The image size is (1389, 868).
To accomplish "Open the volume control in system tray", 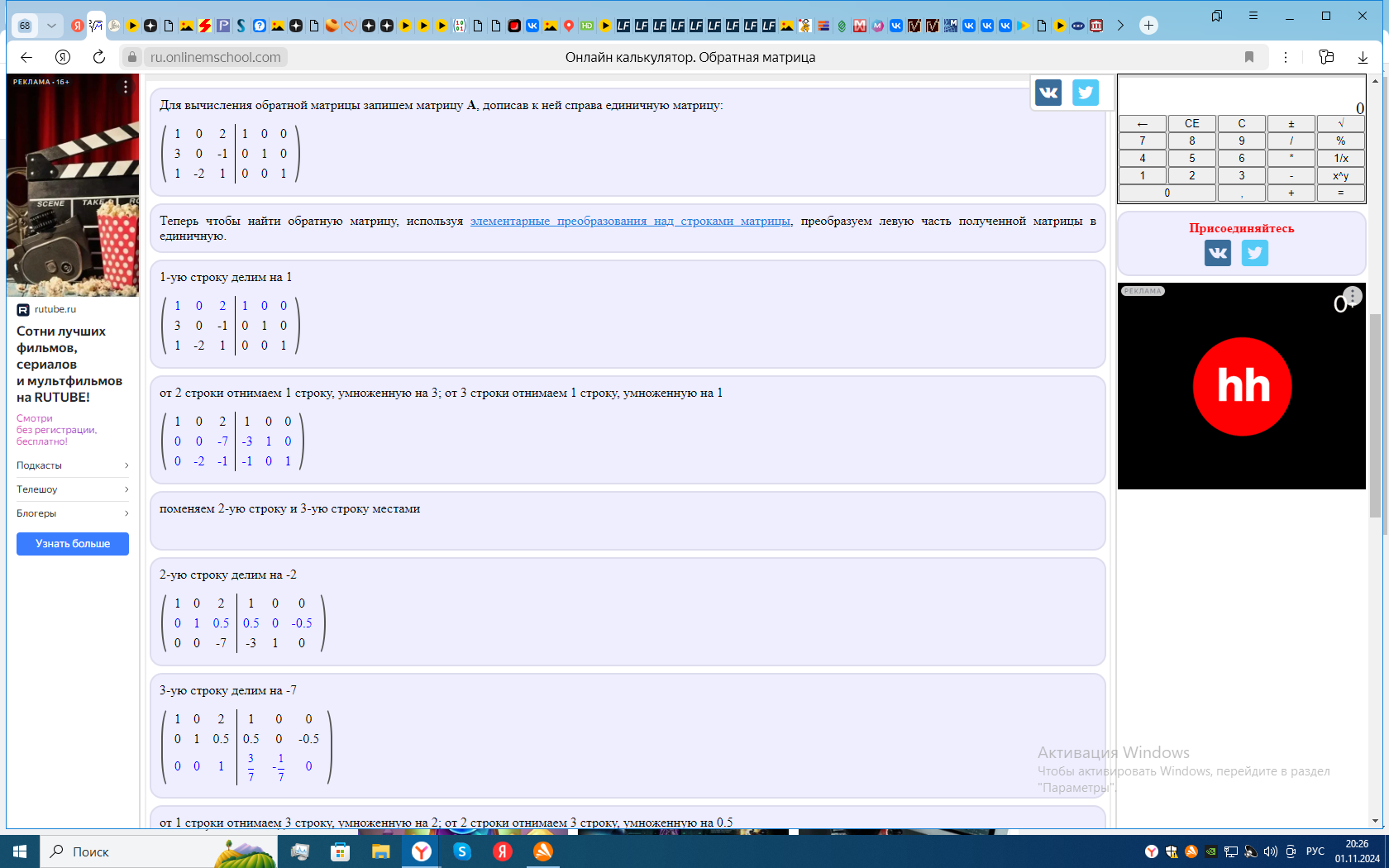I will tap(1271, 851).
